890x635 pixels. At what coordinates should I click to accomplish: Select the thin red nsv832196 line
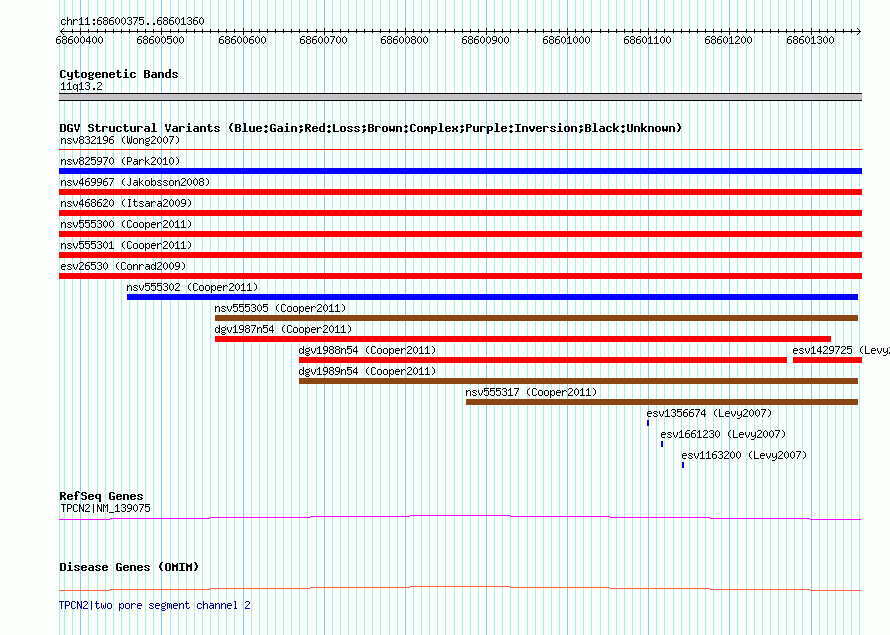tap(460, 150)
